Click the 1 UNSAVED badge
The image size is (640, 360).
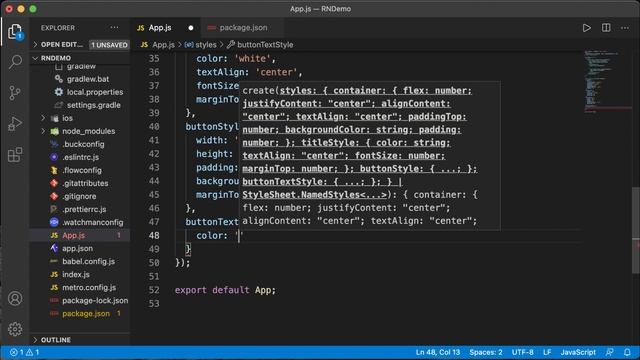point(109,44)
